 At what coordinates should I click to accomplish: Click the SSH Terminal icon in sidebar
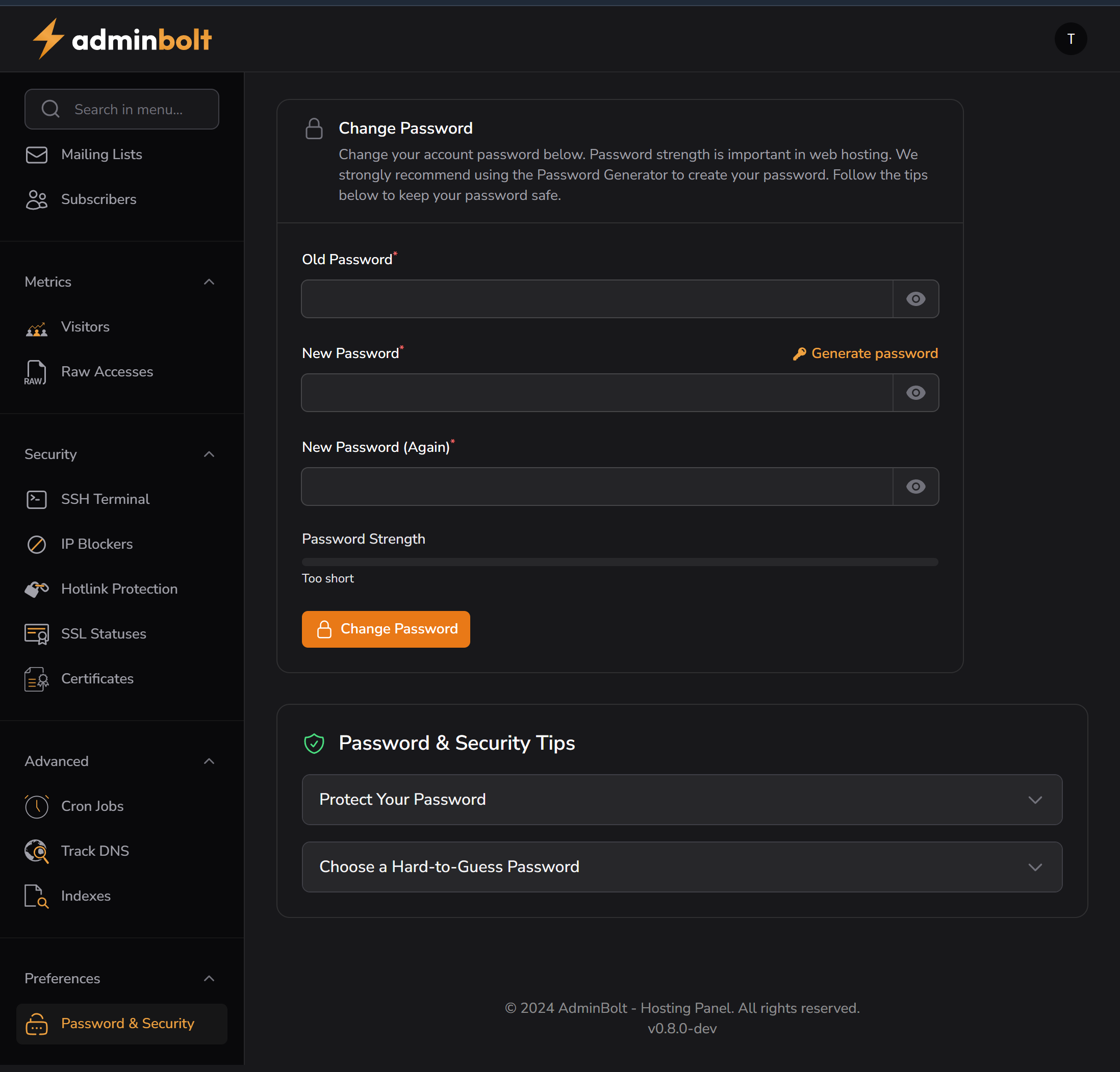coord(37,499)
